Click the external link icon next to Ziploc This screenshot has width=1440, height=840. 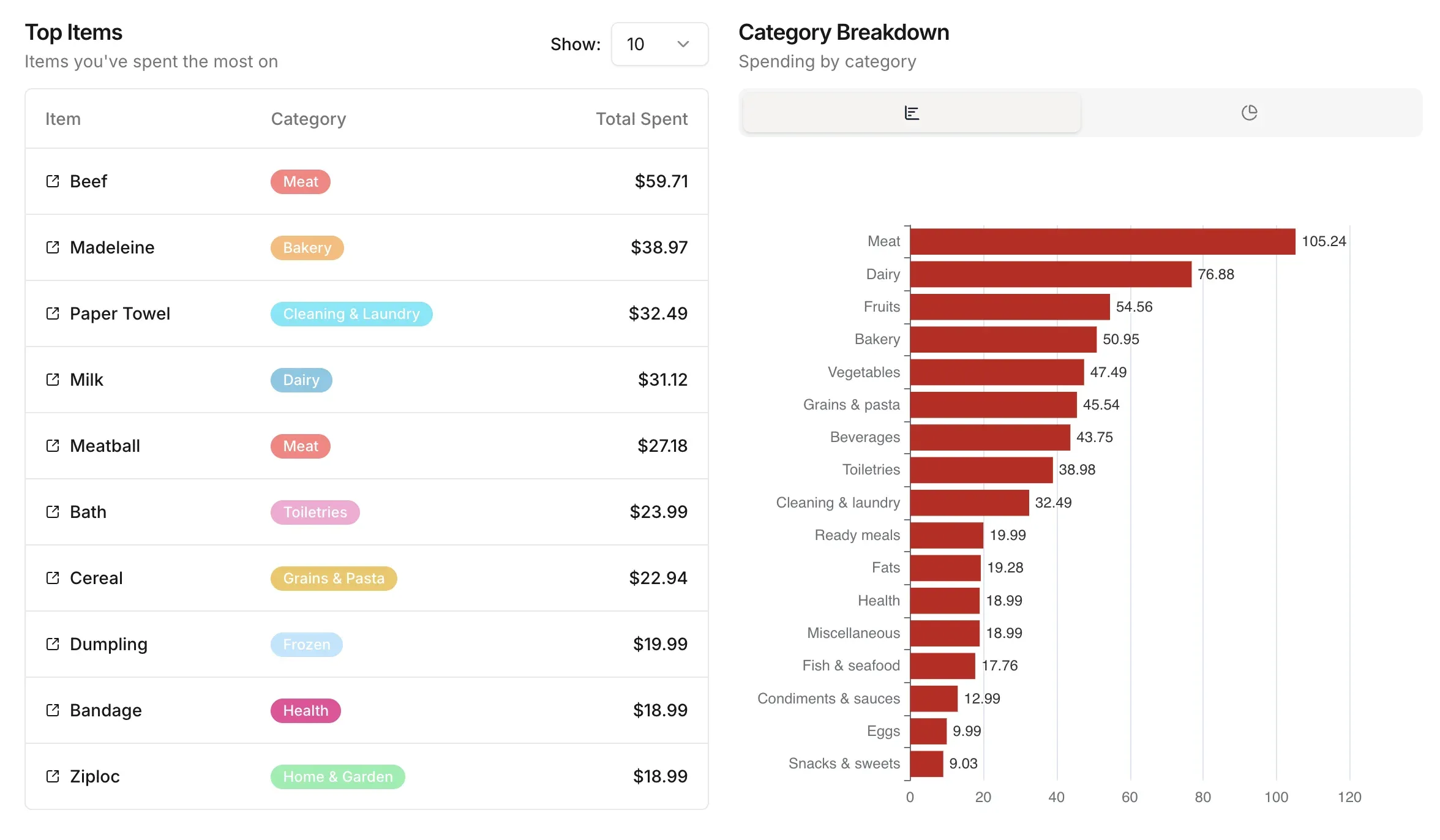pos(53,776)
